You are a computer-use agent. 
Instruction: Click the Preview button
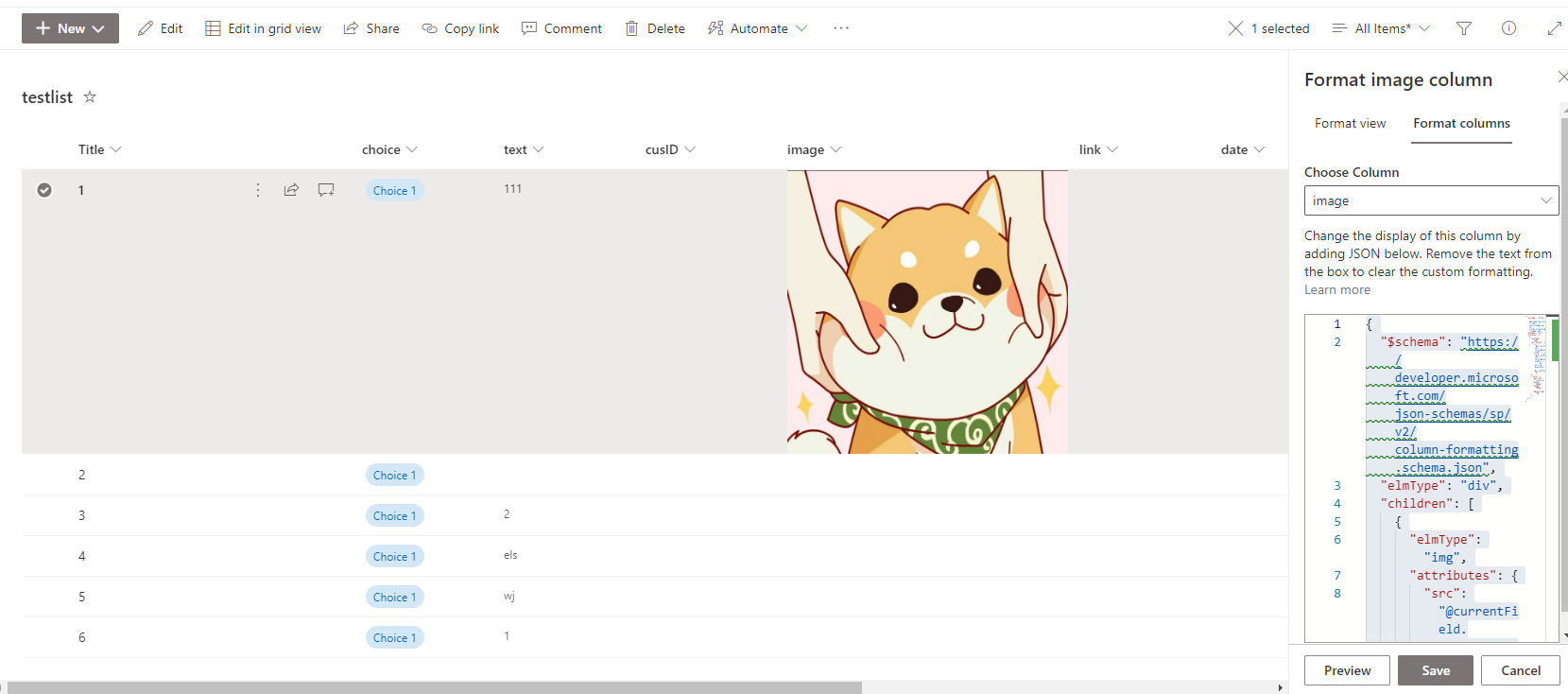pyautogui.click(x=1347, y=670)
